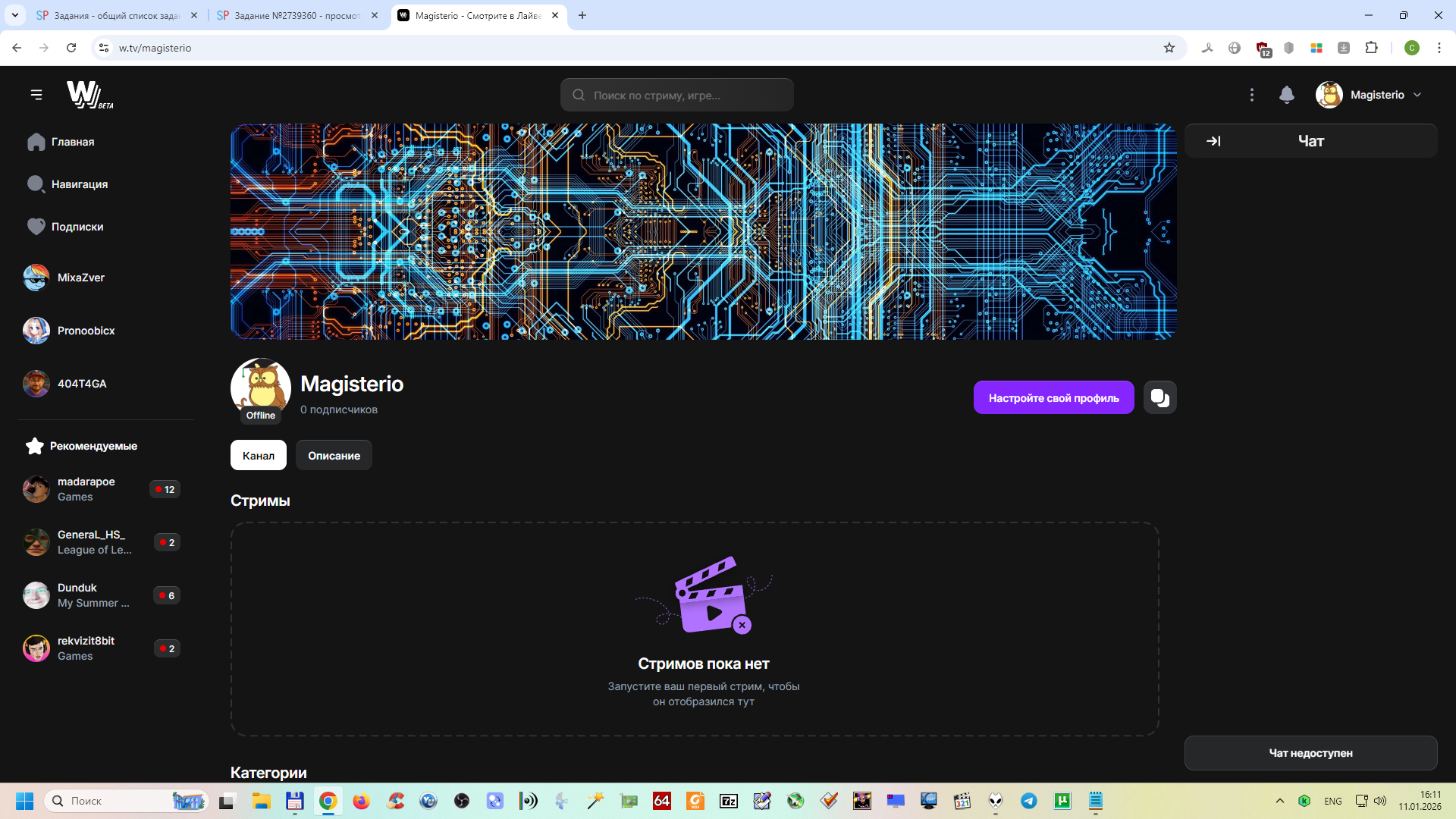Open Telegram from the taskbar
The image size is (1456, 819).
tap(1028, 801)
